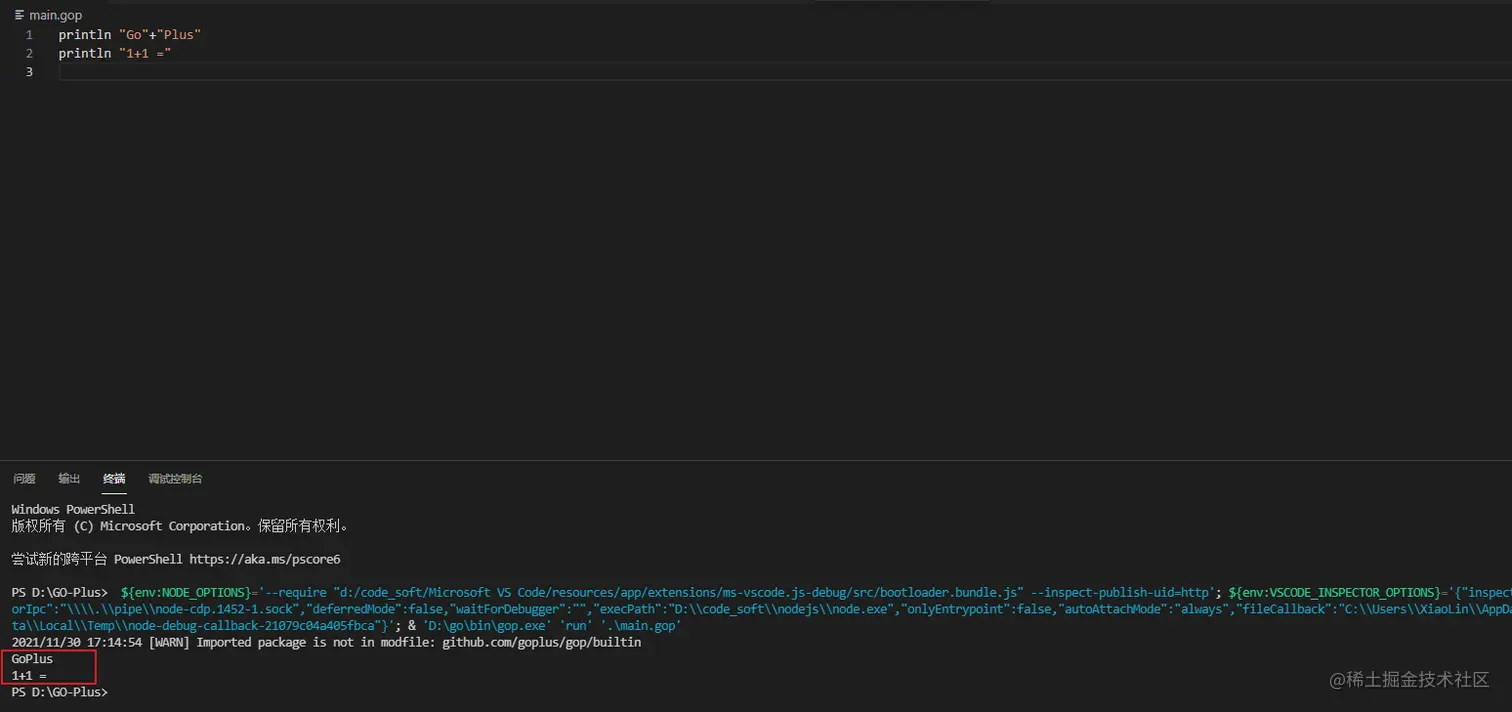
Task: Open the 问题 (Problems) panel
Action: 23,478
